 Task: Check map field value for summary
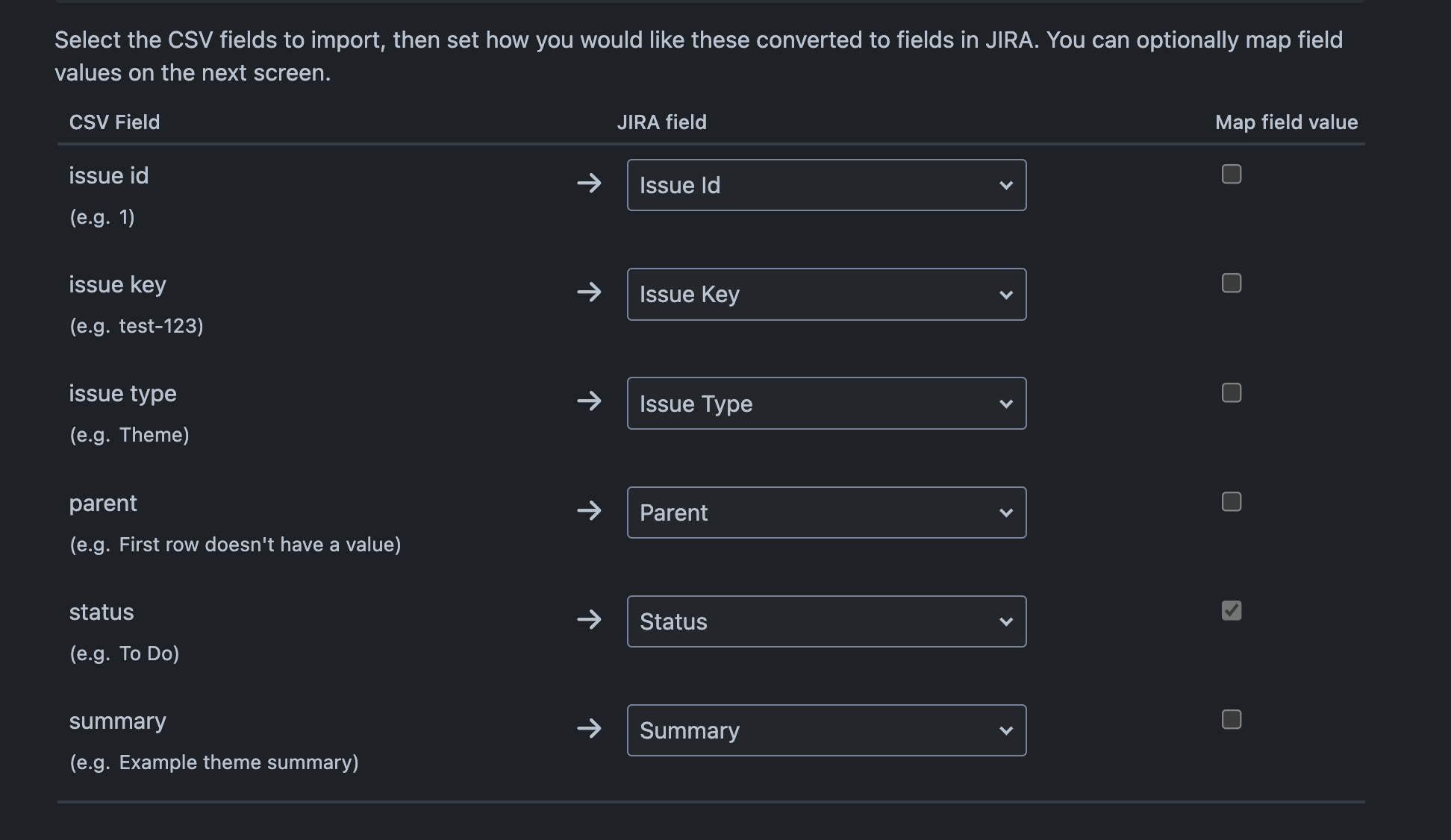click(1231, 720)
